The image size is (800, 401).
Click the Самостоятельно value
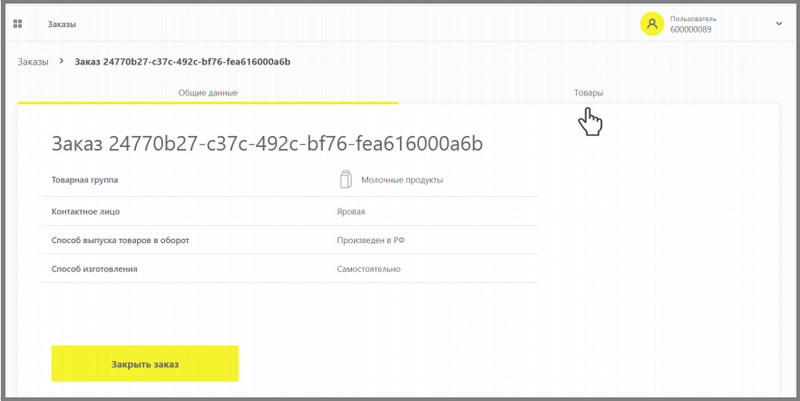coord(368,269)
